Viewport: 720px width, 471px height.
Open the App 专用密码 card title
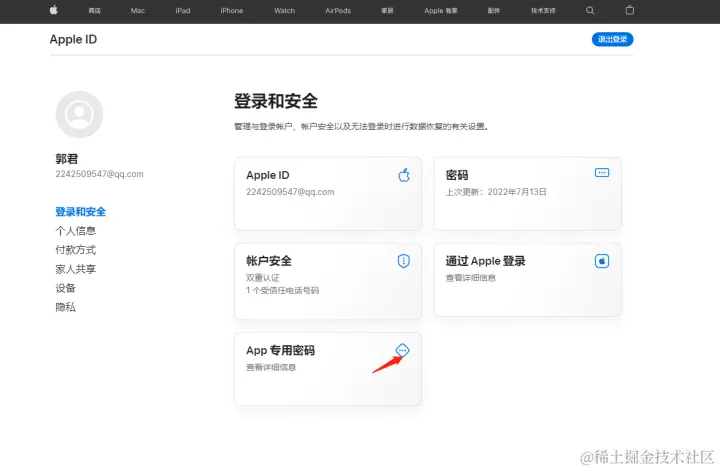(x=281, y=351)
